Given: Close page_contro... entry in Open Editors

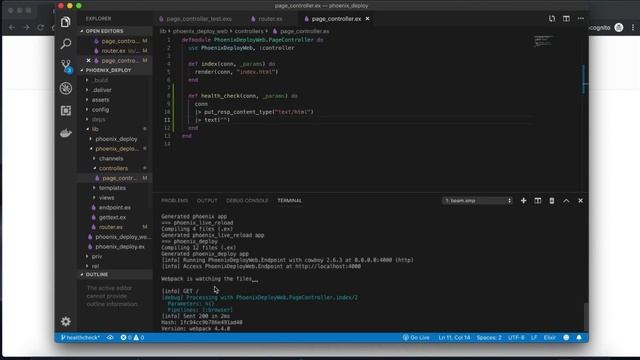Looking at the screenshot, I should 89,60.
